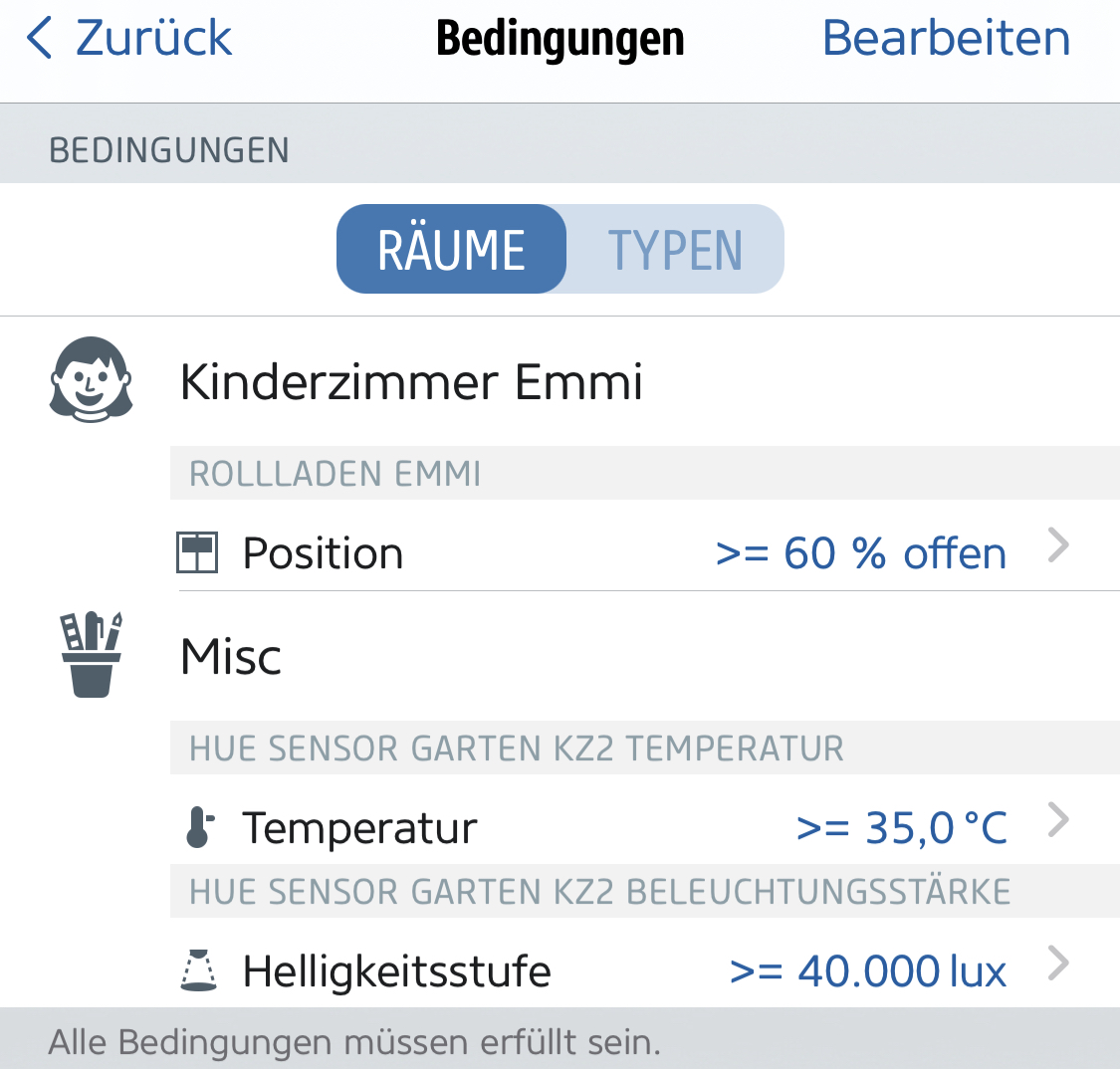Image resolution: width=1120 pixels, height=1069 pixels.
Task: Click the Temperatur condition label
Action: 359,828
